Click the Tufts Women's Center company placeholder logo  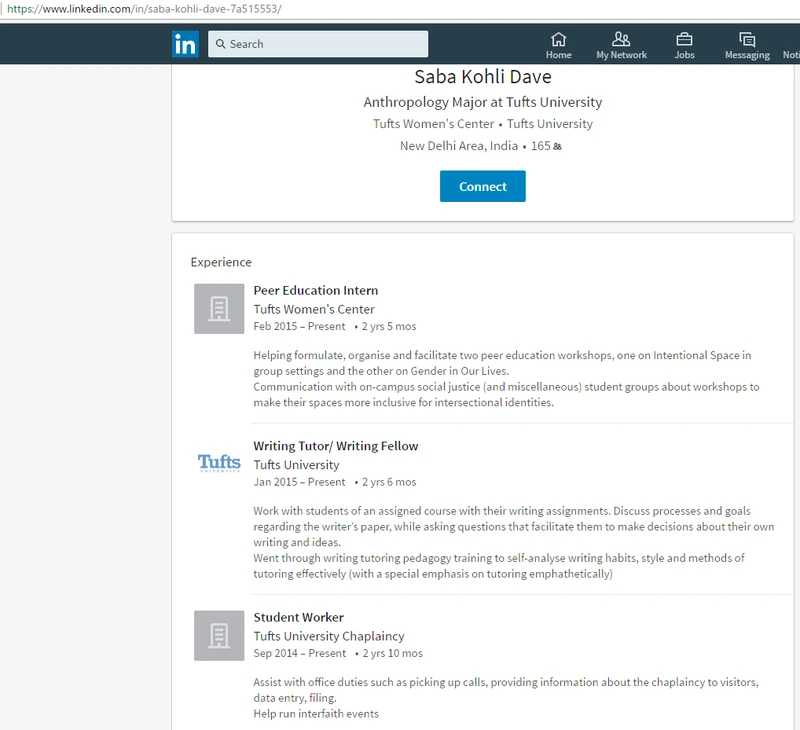point(219,309)
